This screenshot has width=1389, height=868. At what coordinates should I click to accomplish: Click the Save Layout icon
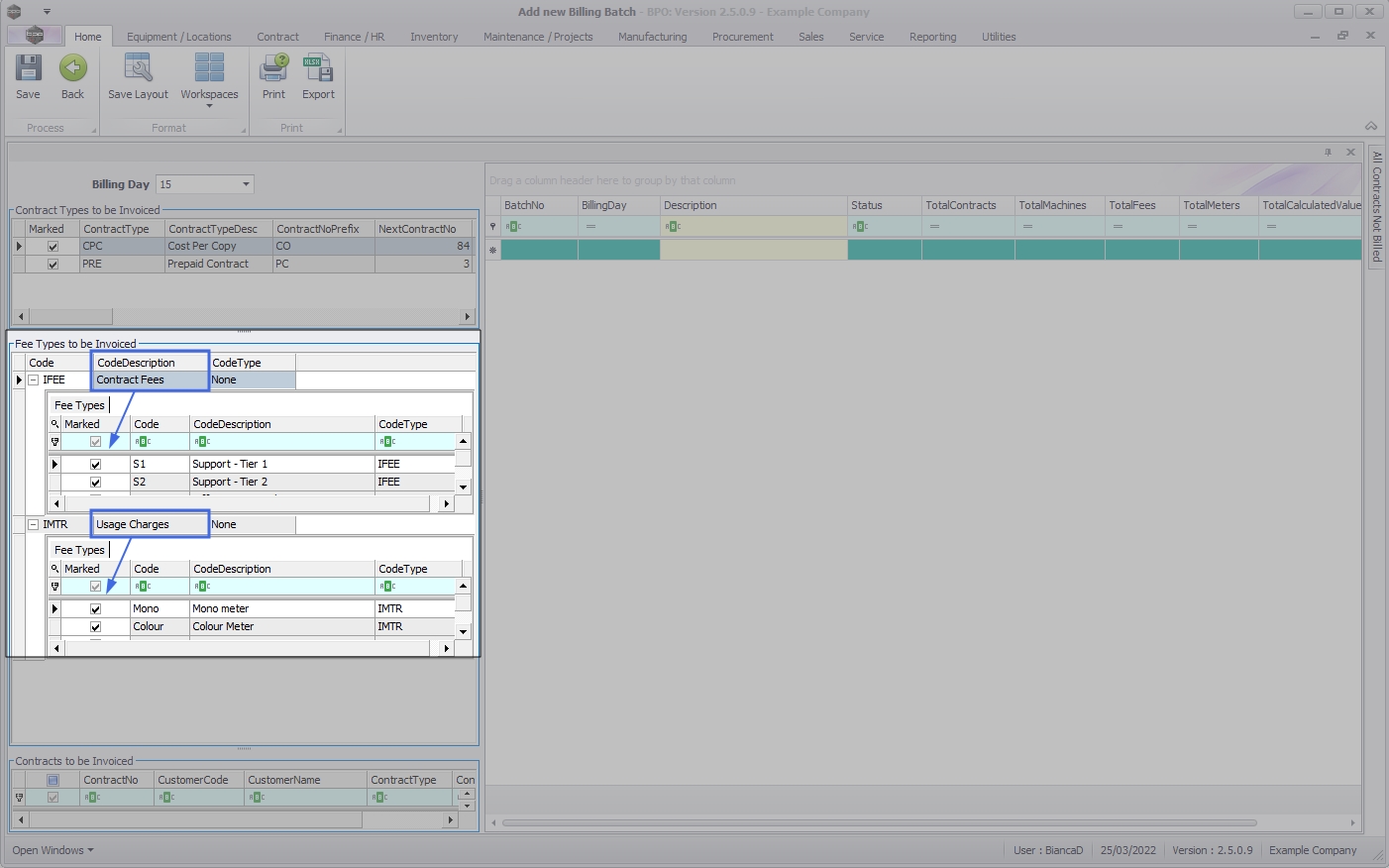pyautogui.click(x=138, y=69)
